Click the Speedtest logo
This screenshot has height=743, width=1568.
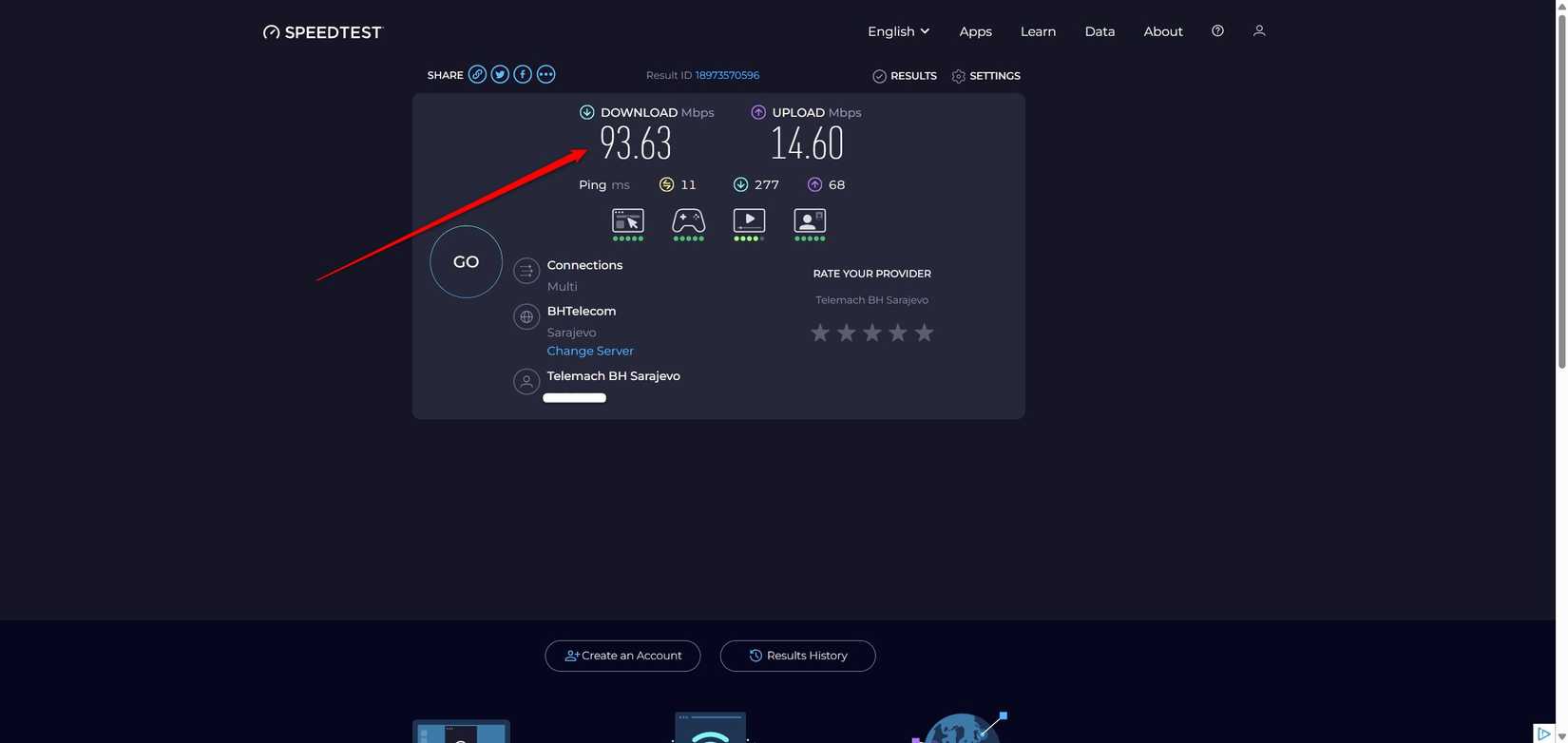322,32
